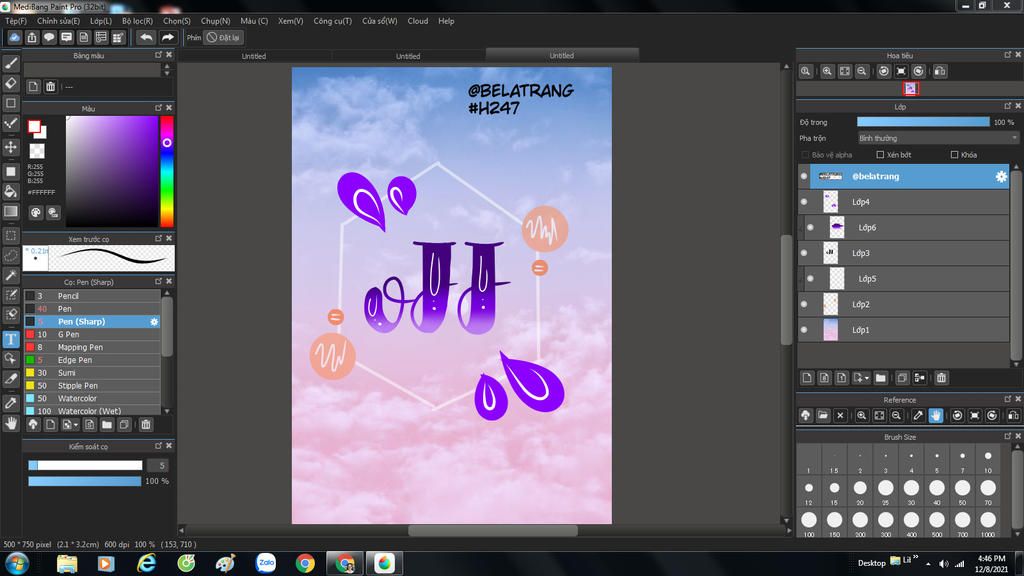Viewport: 1024px width, 576px height.
Task: Click the navigator thumbnail preview
Action: 910,89
